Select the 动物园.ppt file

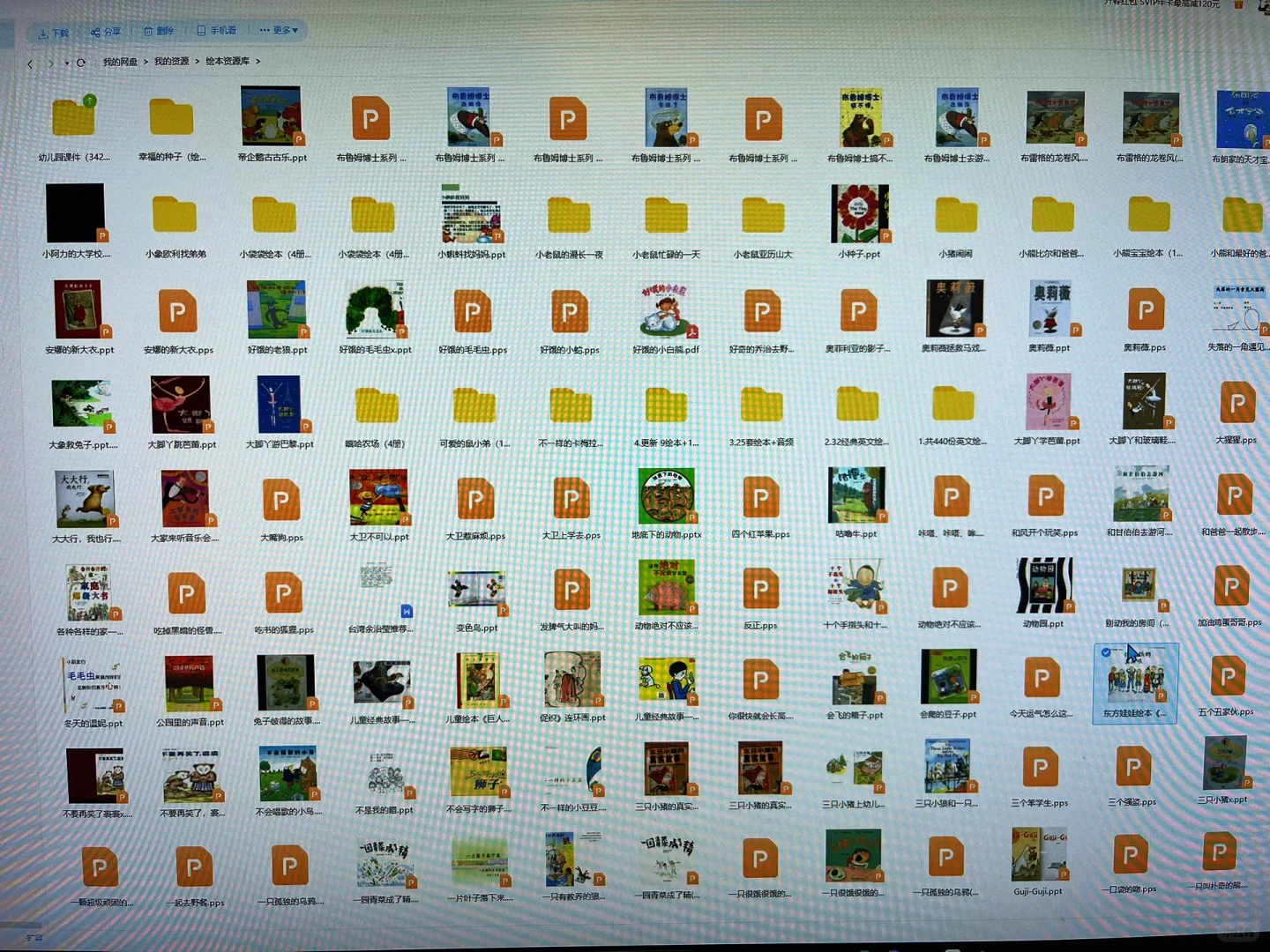click(1045, 585)
